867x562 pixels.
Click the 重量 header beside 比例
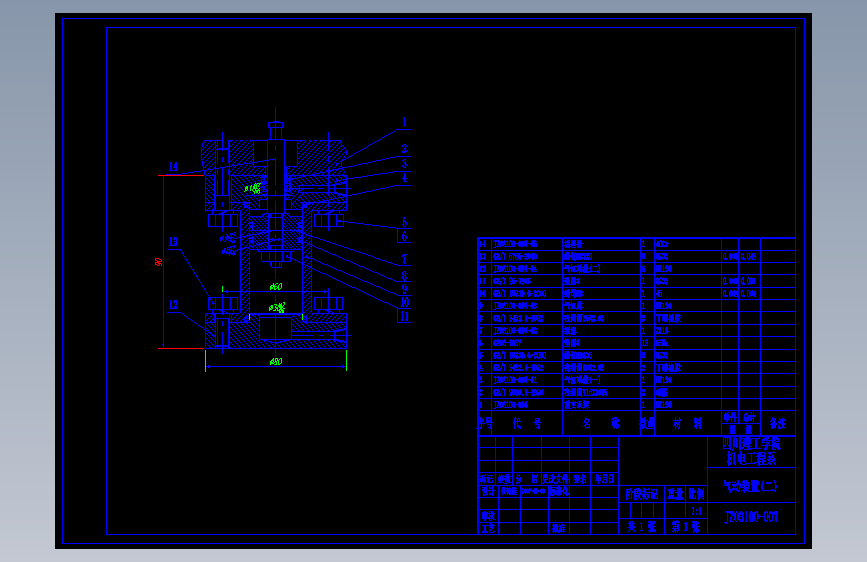point(675,494)
